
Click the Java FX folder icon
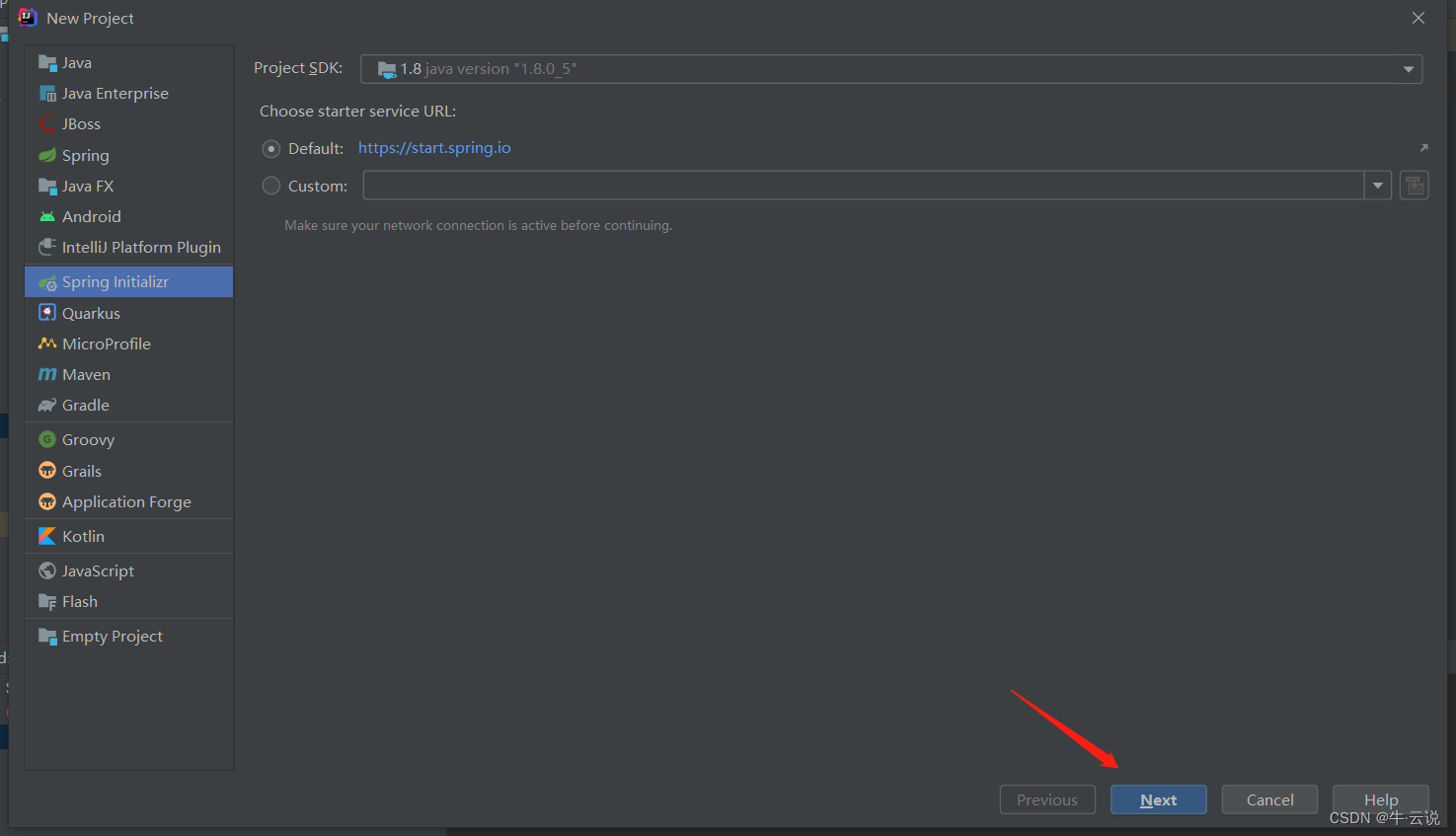(47, 187)
